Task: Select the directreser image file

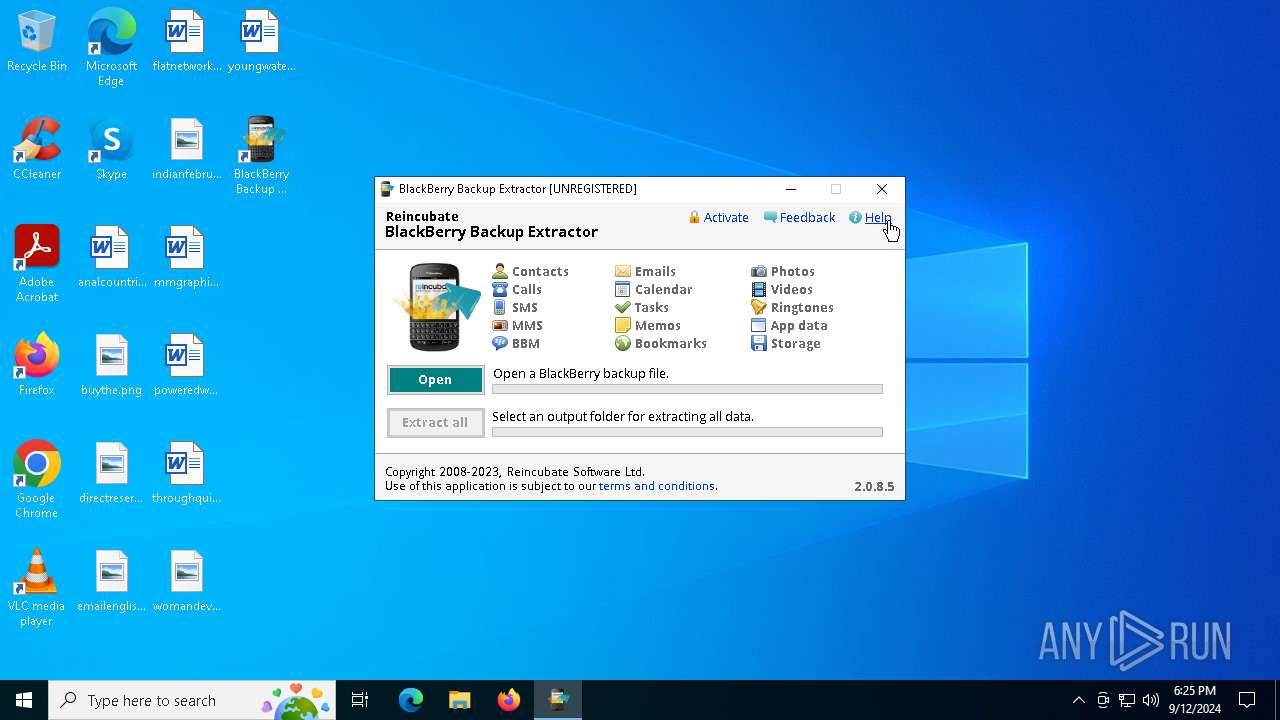Action: point(111,474)
